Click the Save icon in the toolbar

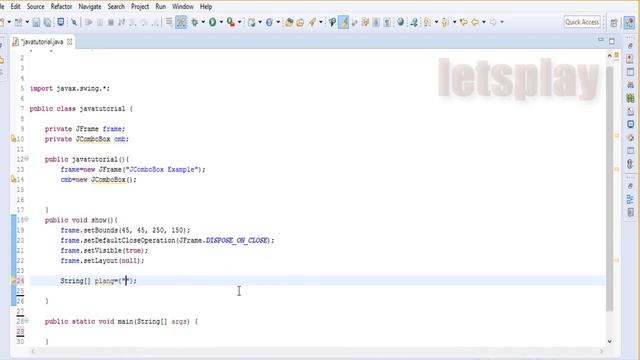pos(36,22)
